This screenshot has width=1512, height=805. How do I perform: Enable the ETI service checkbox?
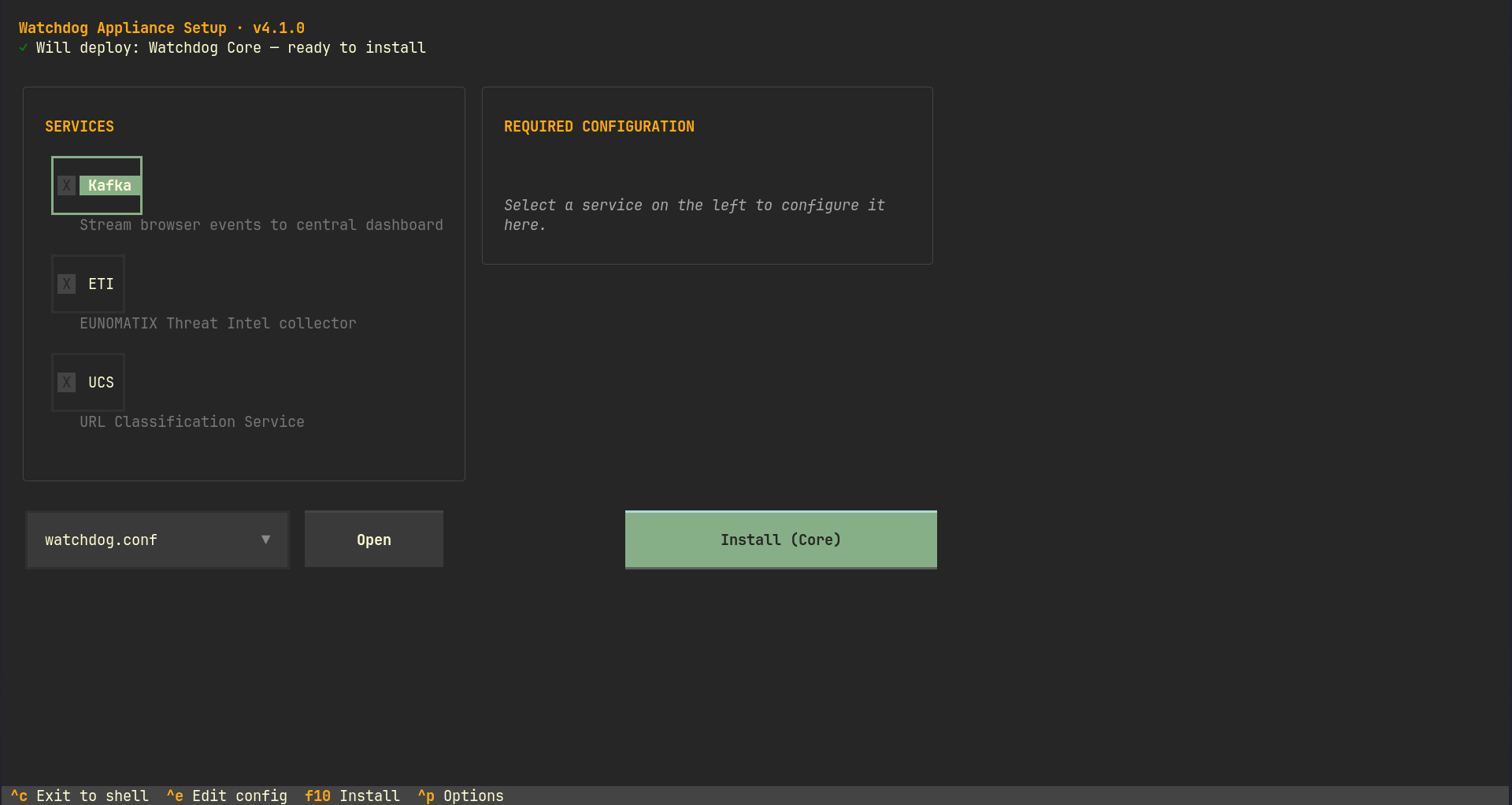coord(88,284)
